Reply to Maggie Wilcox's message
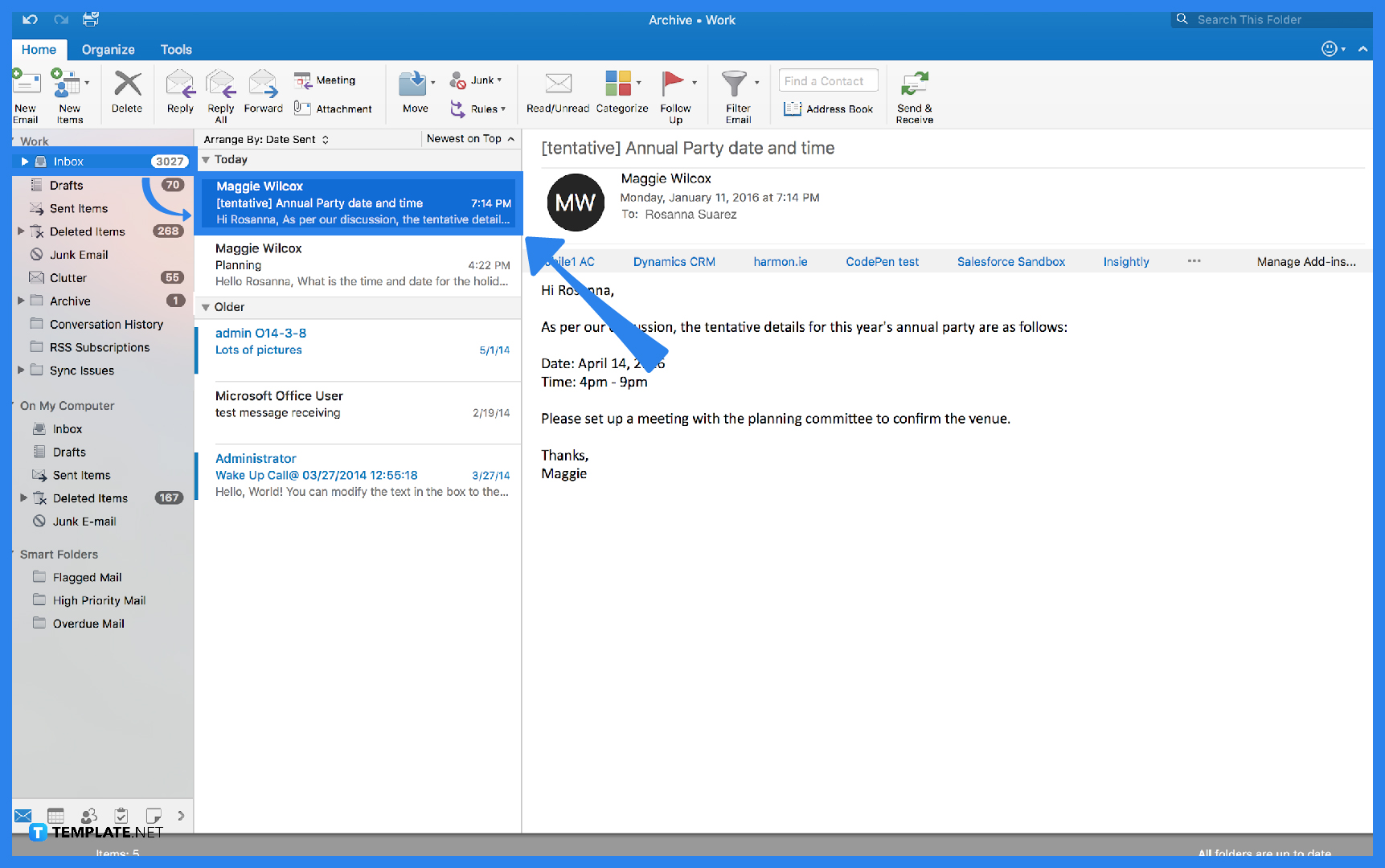Image resolution: width=1385 pixels, height=868 pixels. pyautogui.click(x=179, y=92)
